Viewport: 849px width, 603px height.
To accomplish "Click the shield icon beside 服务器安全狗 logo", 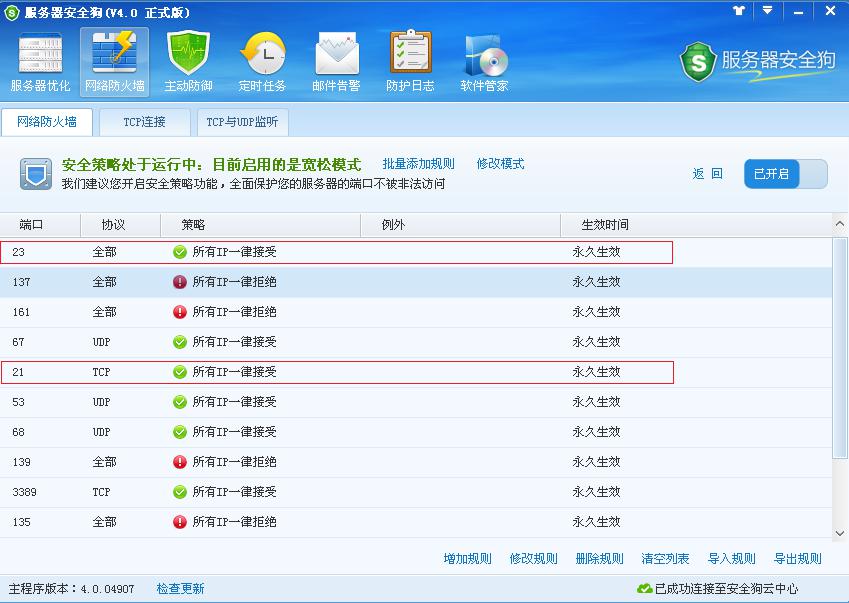I will 698,60.
